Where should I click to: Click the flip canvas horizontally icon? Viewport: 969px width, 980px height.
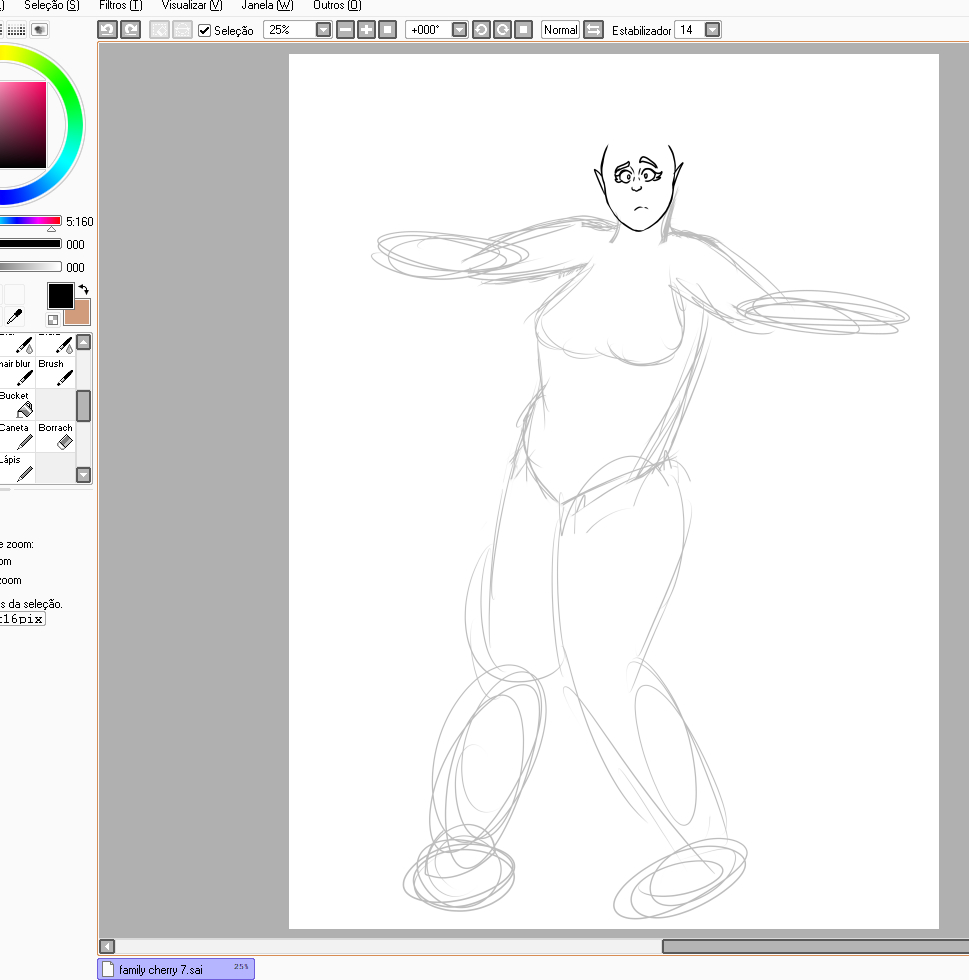(593, 30)
